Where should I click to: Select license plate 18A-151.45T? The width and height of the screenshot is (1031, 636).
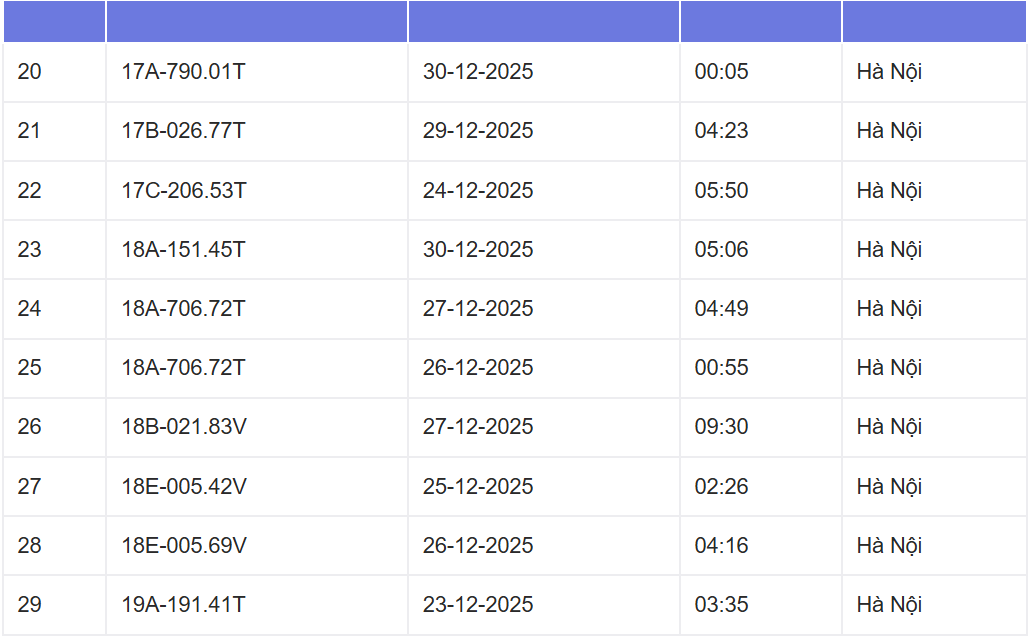(x=183, y=249)
